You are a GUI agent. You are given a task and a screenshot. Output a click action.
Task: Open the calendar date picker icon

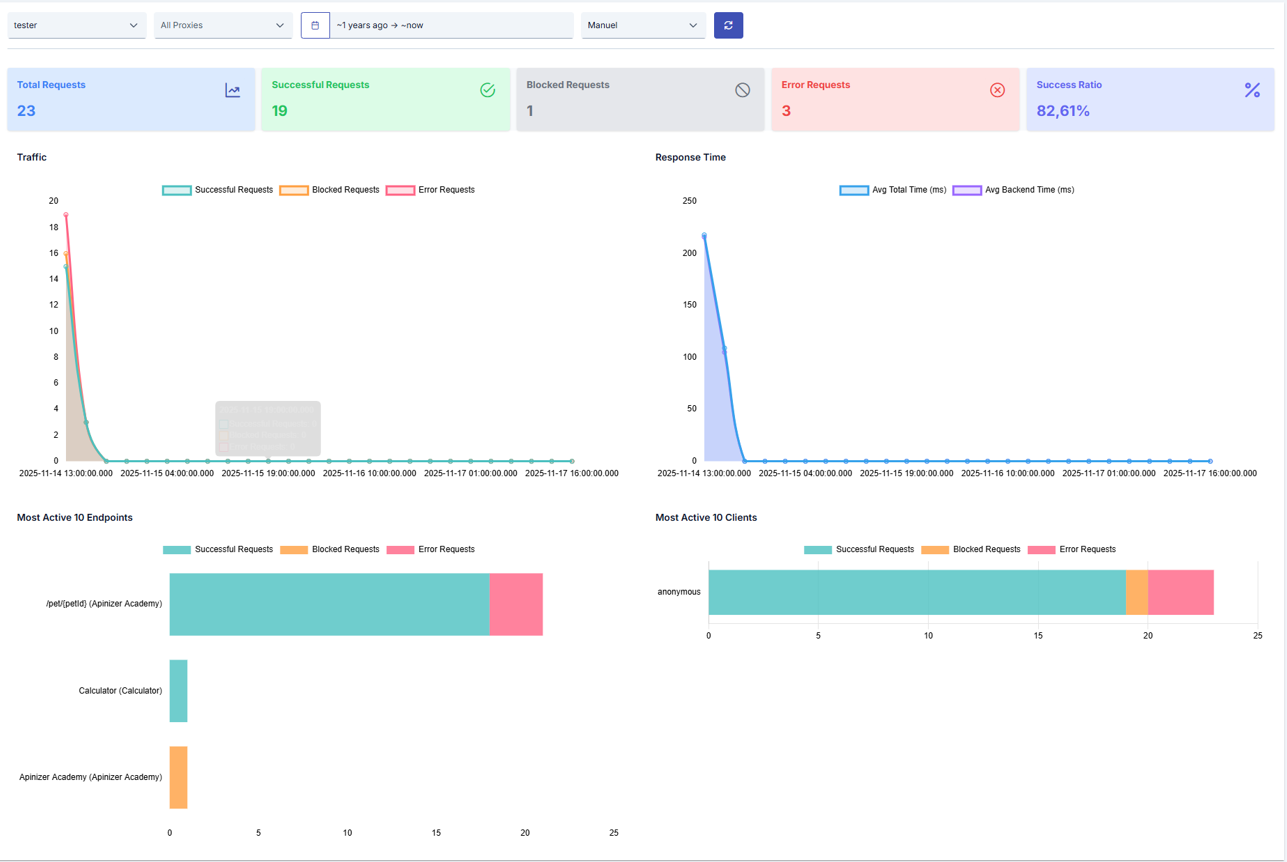point(315,26)
